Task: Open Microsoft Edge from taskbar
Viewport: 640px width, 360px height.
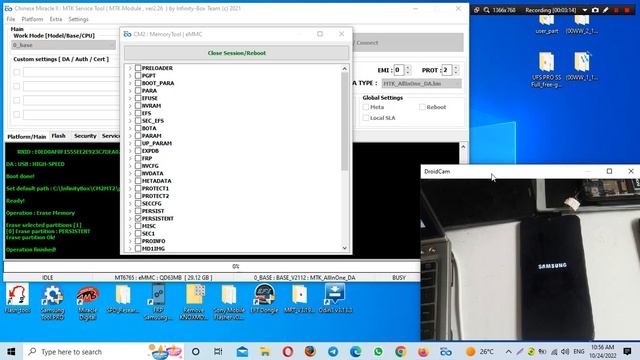Action: pos(356,351)
